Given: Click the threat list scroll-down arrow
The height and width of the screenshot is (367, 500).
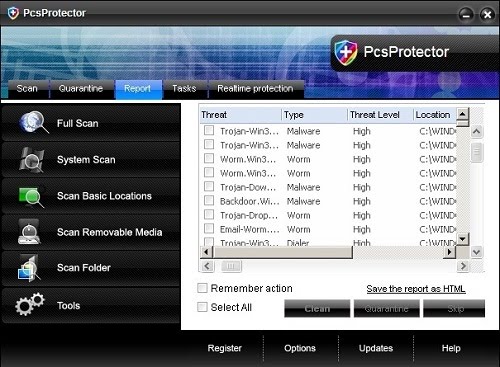Looking at the screenshot, I should (x=463, y=239).
